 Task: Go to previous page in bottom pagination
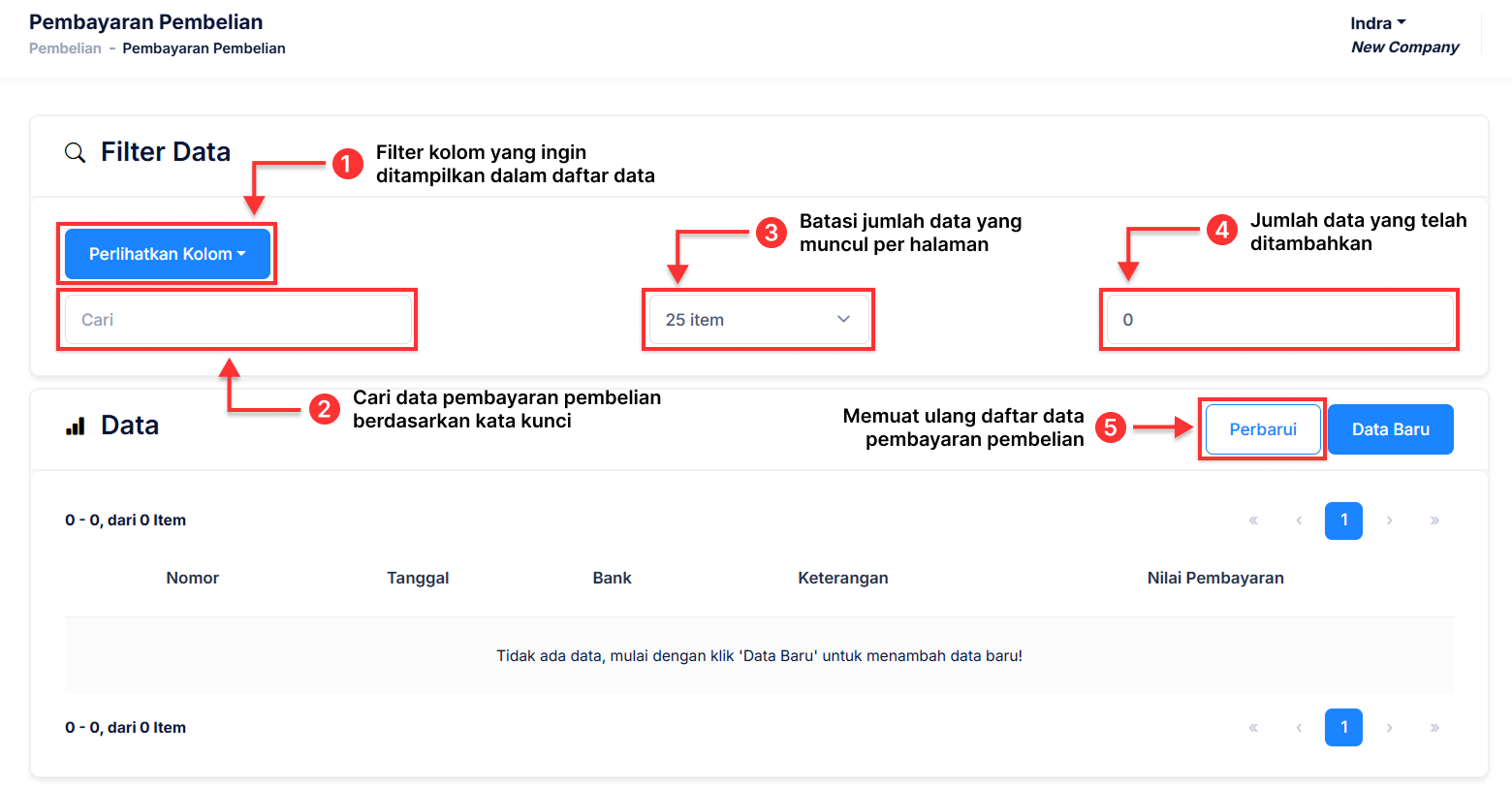(1299, 728)
